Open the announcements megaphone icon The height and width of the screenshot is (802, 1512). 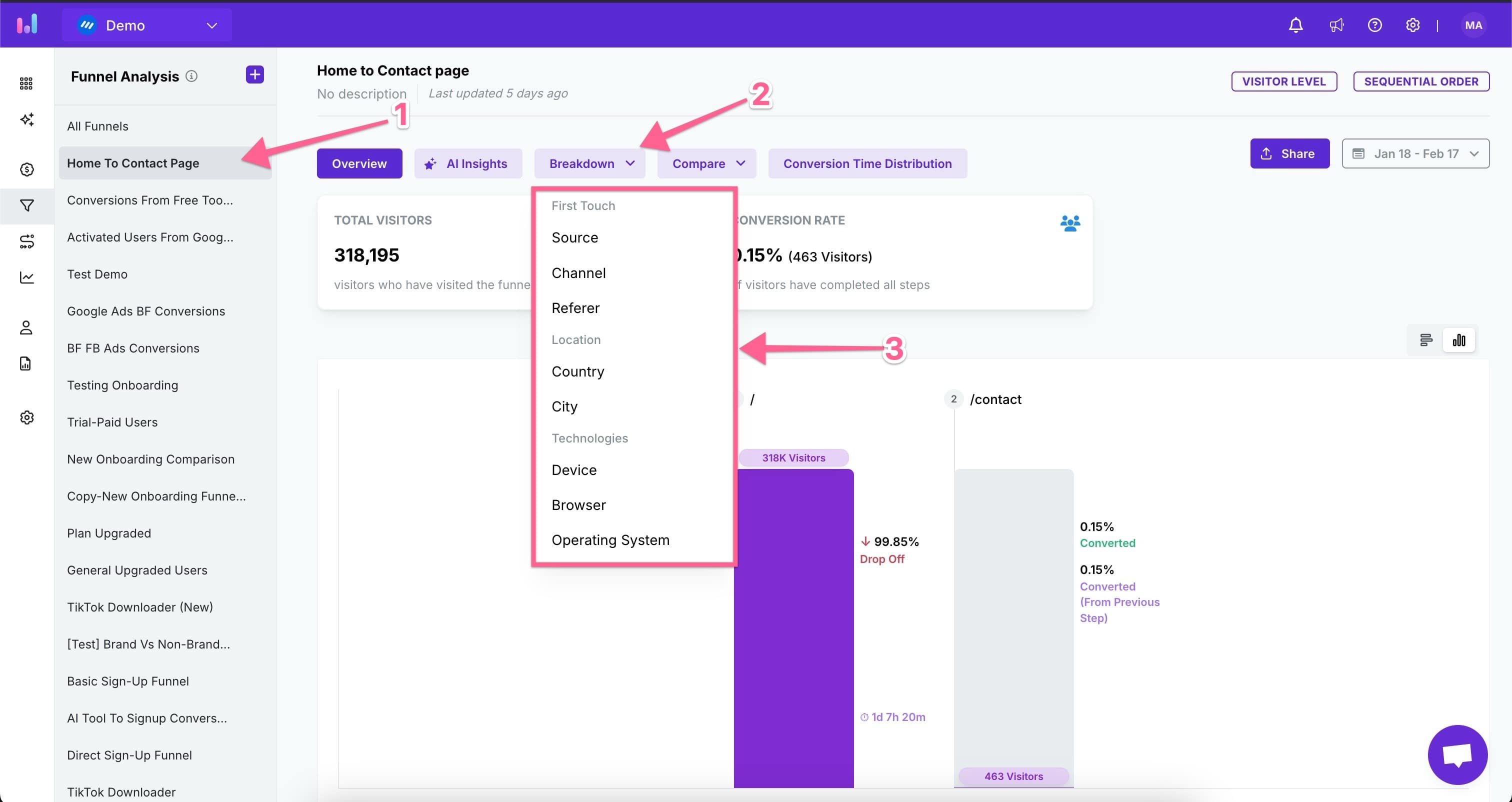1336,25
